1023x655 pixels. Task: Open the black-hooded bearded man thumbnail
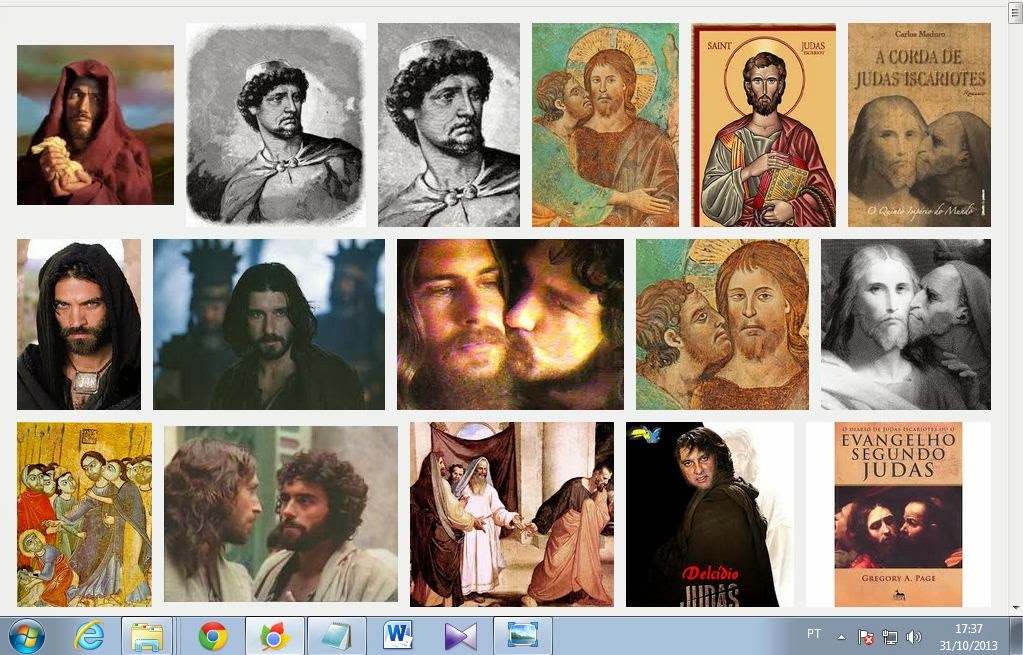coord(79,324)
